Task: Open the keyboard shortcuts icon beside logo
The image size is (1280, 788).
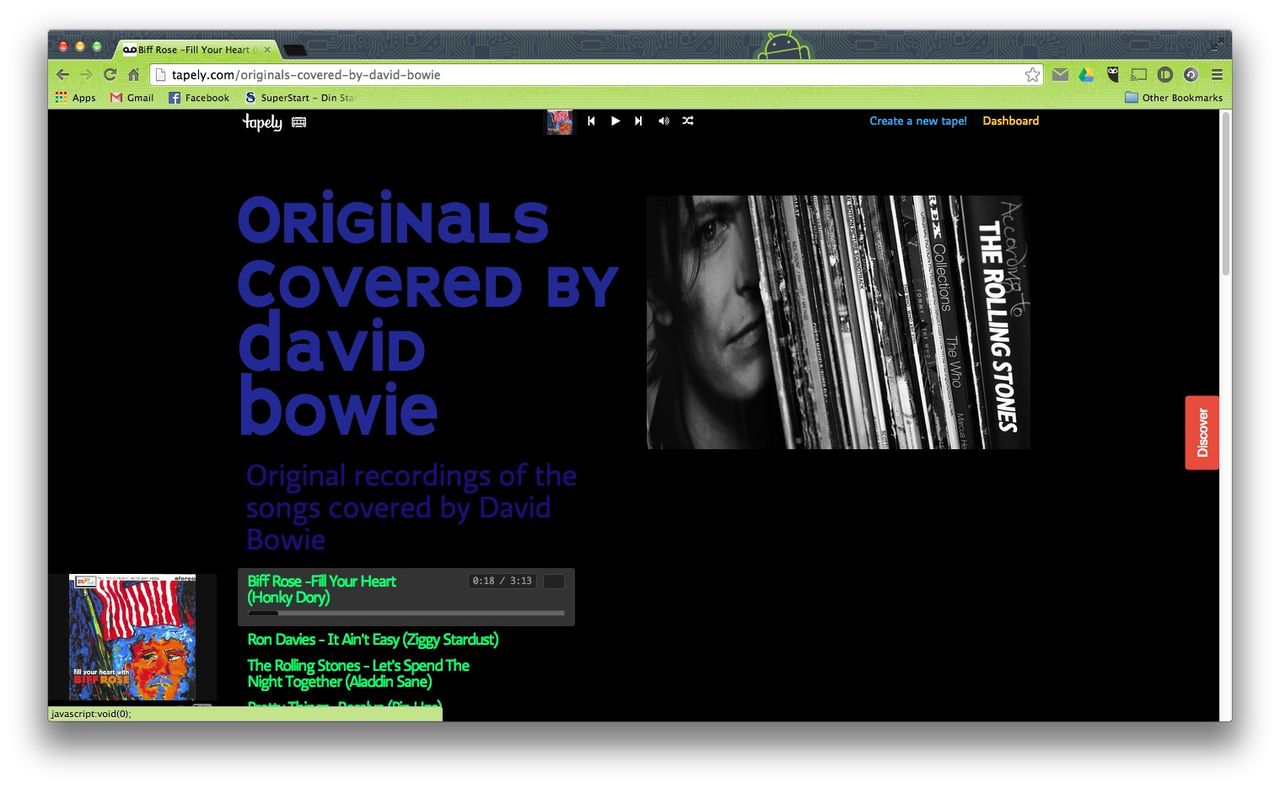Action: click(299, 122)
